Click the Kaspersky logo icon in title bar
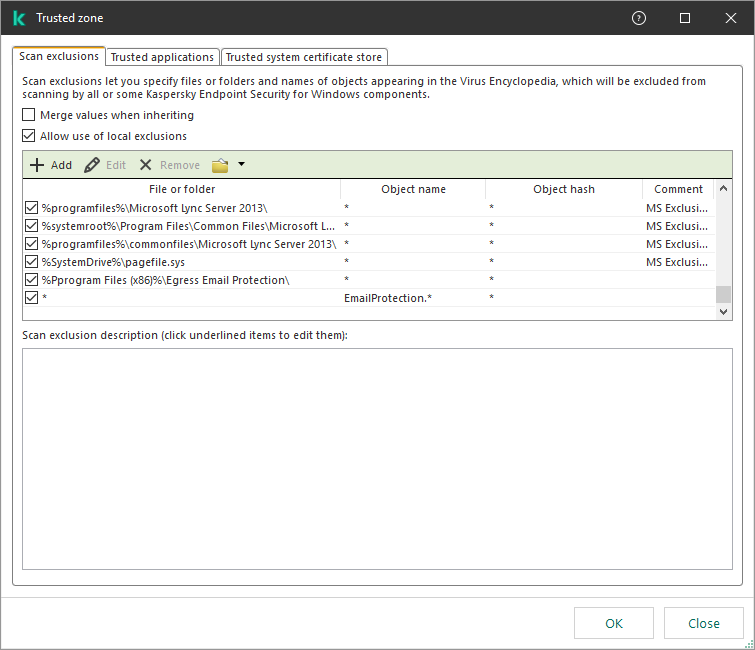755x650 pixels. [x=19, y=18]
